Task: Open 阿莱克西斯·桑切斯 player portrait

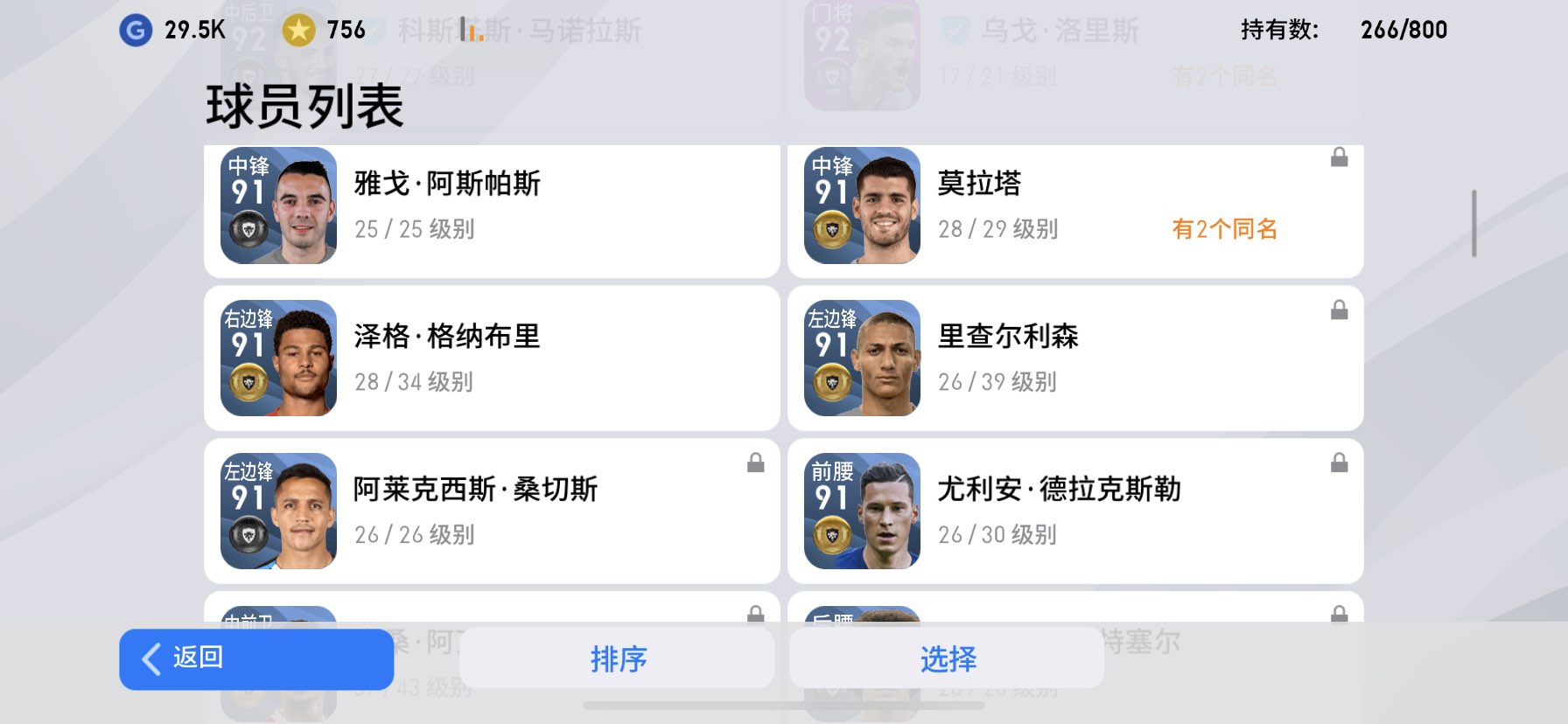Action: point(278,511)
